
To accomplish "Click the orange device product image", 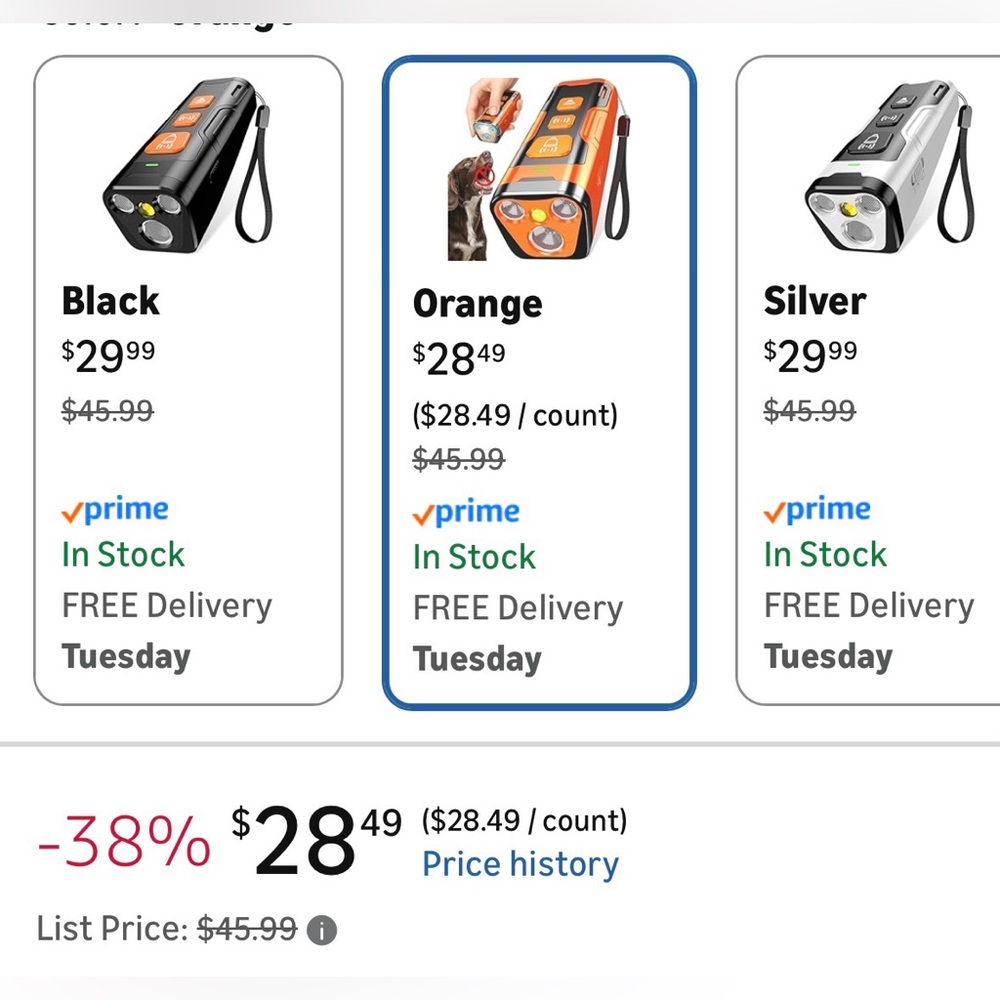I will [539, 169].
